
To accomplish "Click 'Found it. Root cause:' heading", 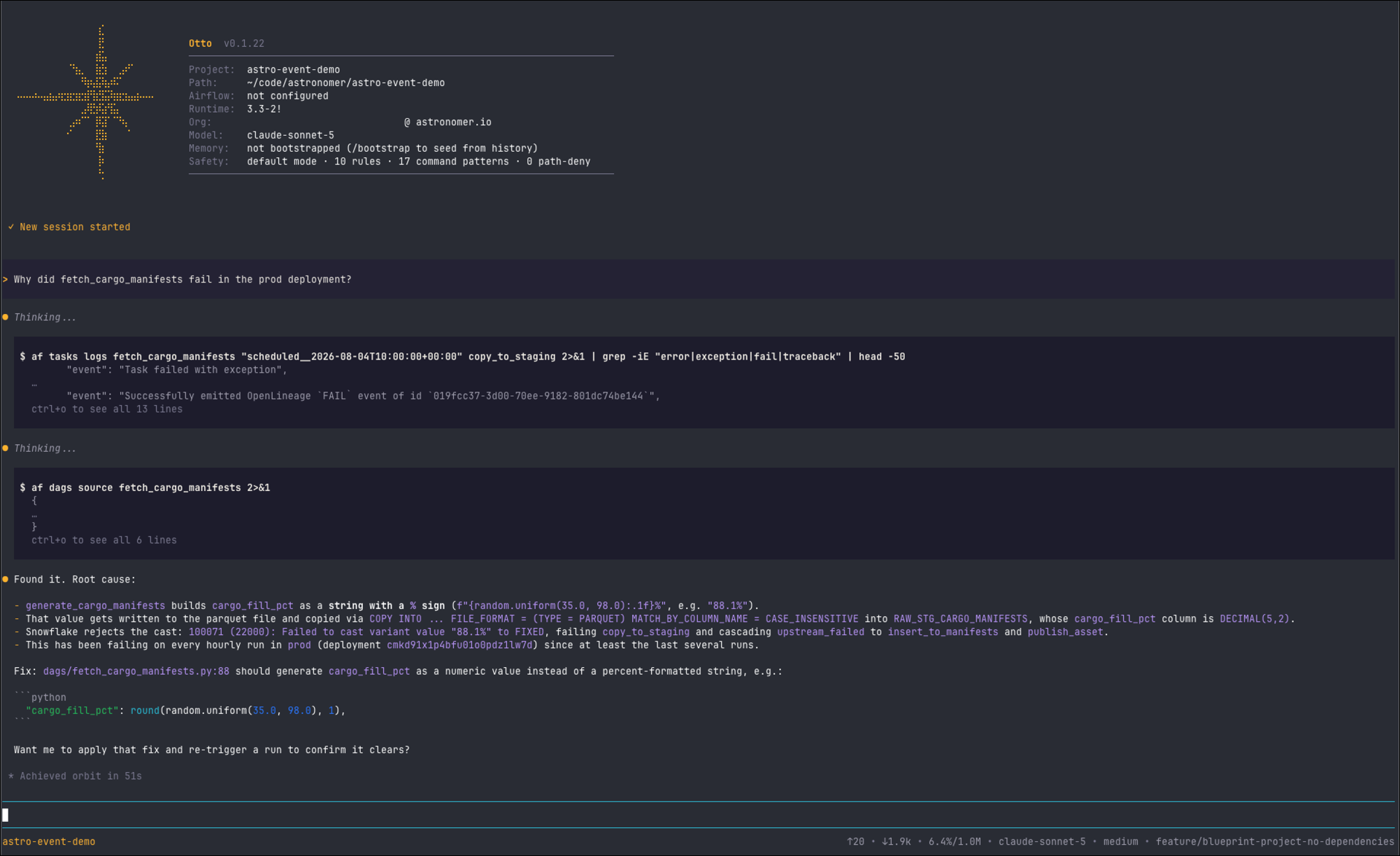I will [x=75, y=579].
